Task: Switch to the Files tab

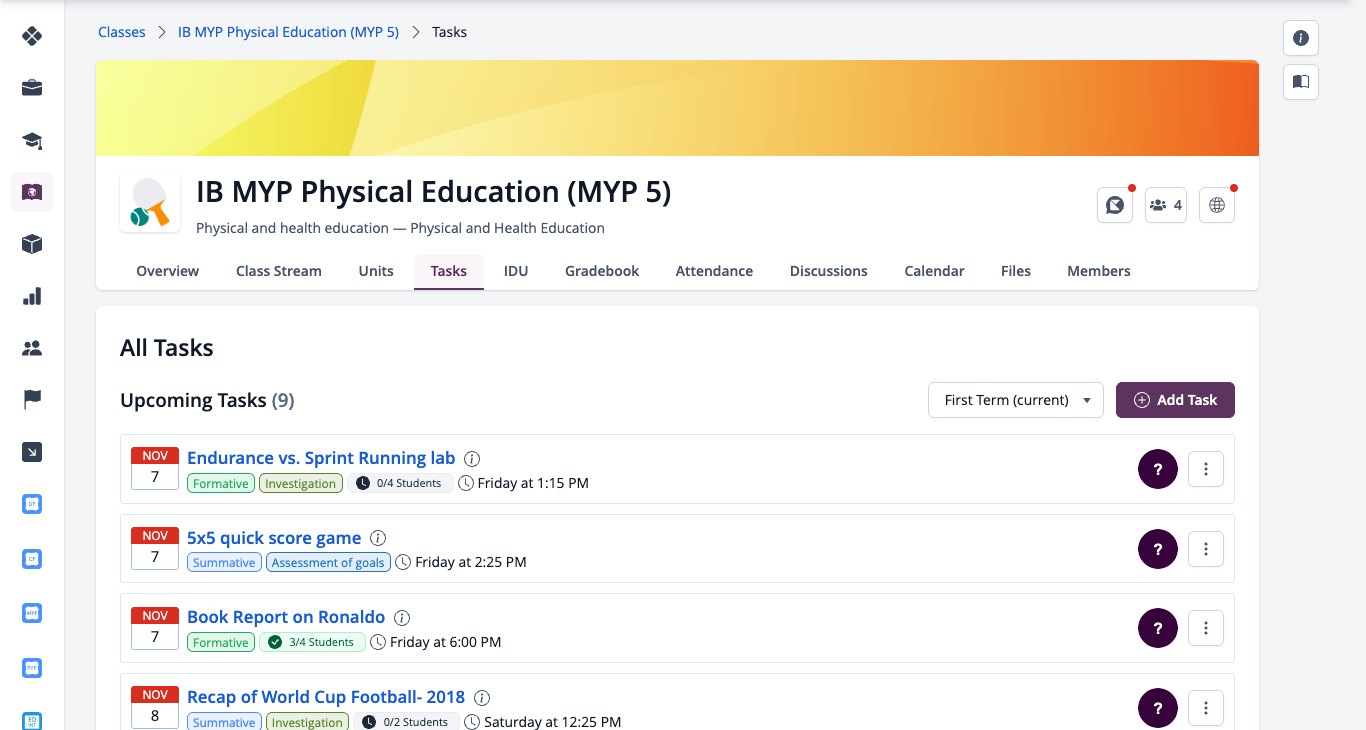Action: click(x=1016, y=271)
